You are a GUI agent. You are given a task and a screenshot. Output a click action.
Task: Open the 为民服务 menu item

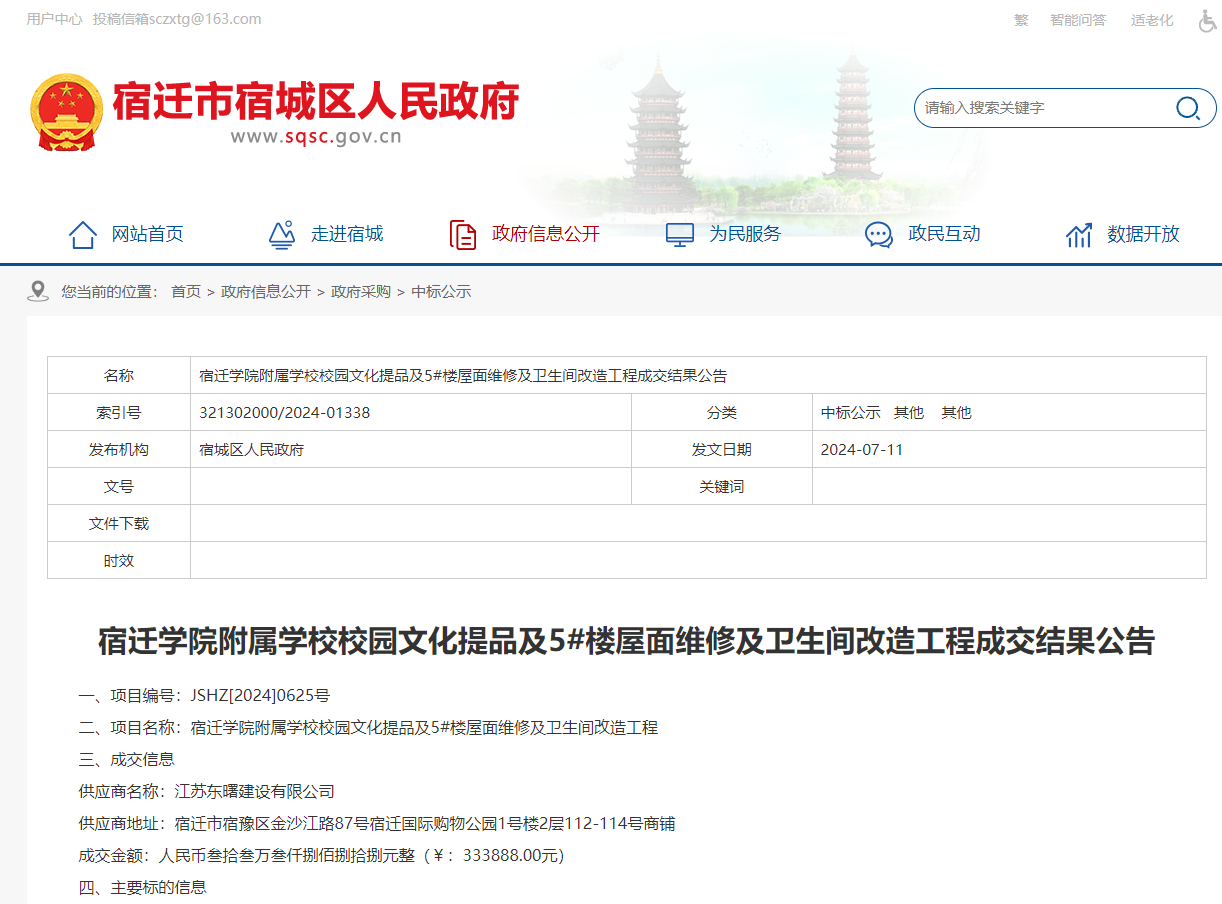pyautogui.click(x=745, y=234)
